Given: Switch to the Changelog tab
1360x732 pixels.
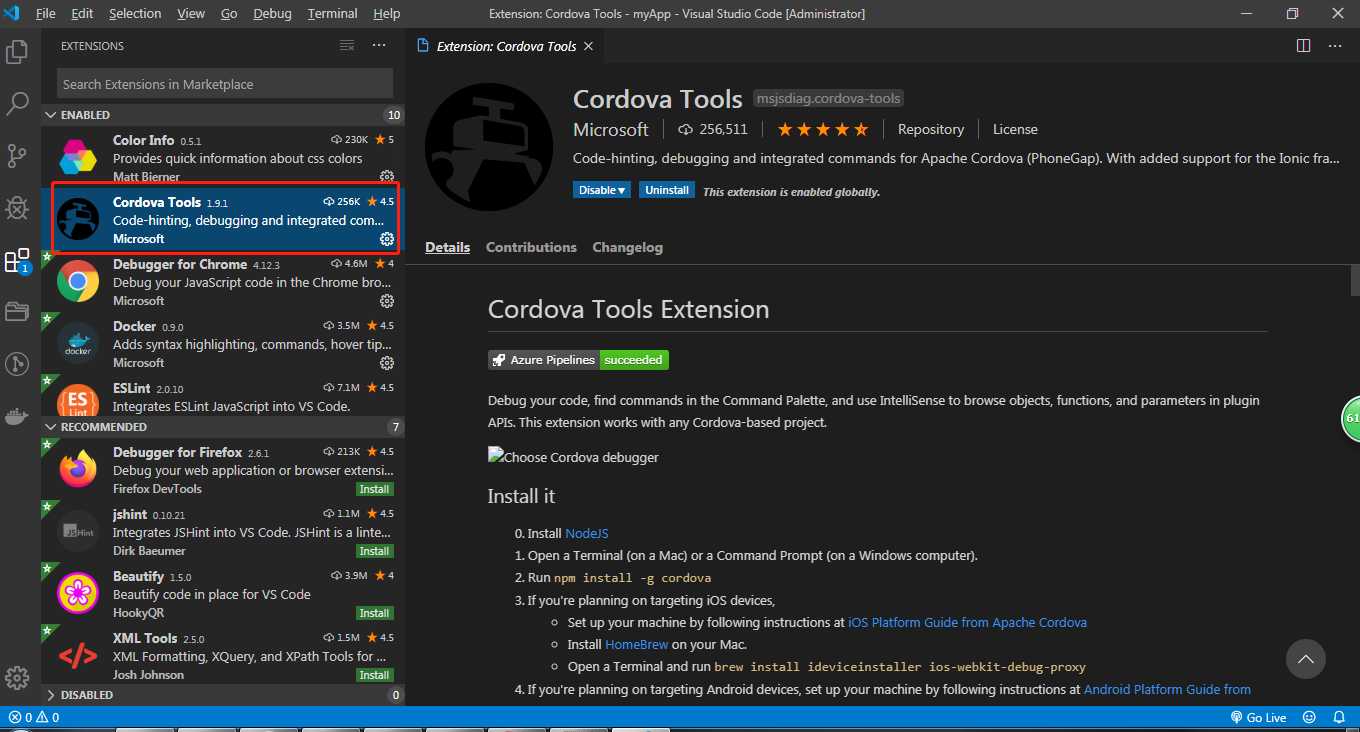Looking at the screenshot, I should pyautogui.click(x=627, y=247).
